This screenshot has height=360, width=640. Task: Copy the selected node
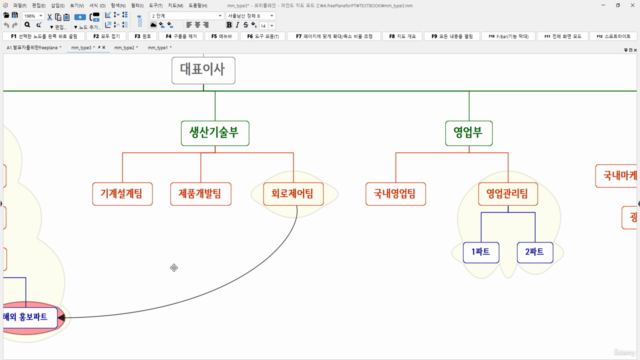tap(58, 17)
